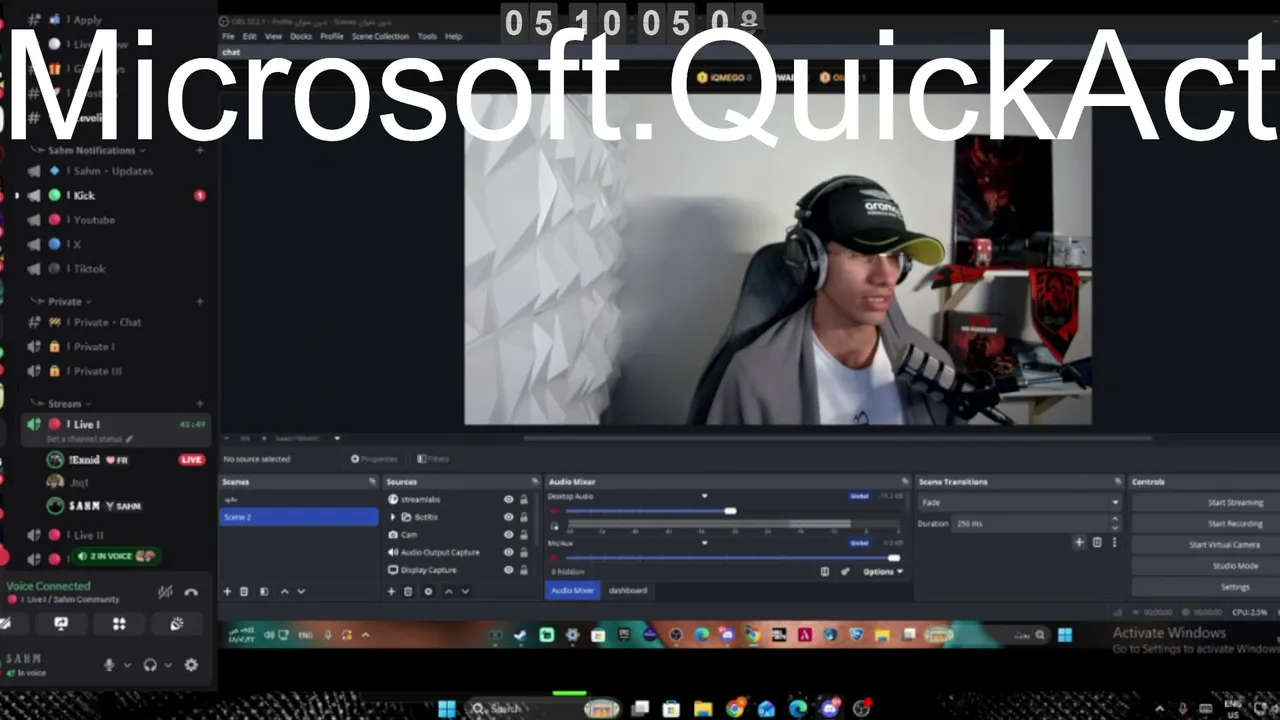Hide the Audio Output Capture source
Image resolution: width=1280 pixels, height=720 pixels.
coord(508,552)
